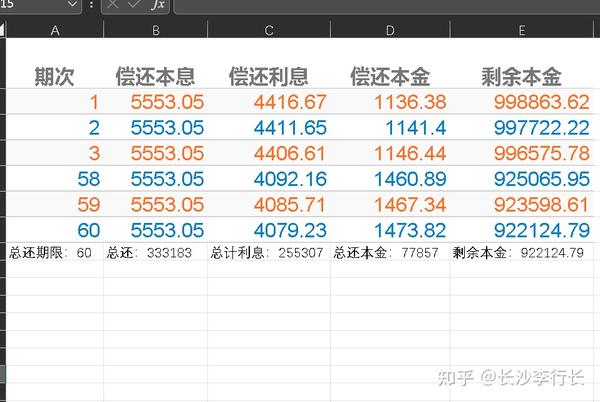
Task: Select 5553.05 in period 58 row
Action: click(x=155, y=179)
